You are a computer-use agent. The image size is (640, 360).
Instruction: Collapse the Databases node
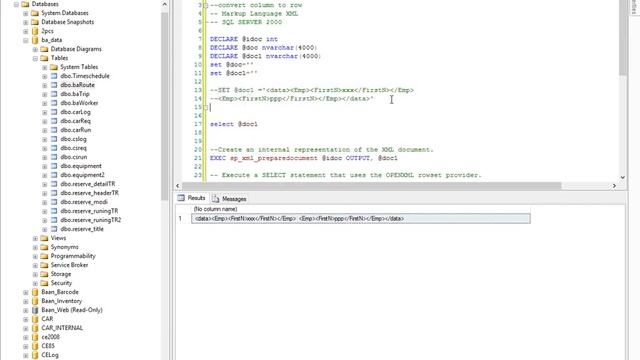click(16, 4)
